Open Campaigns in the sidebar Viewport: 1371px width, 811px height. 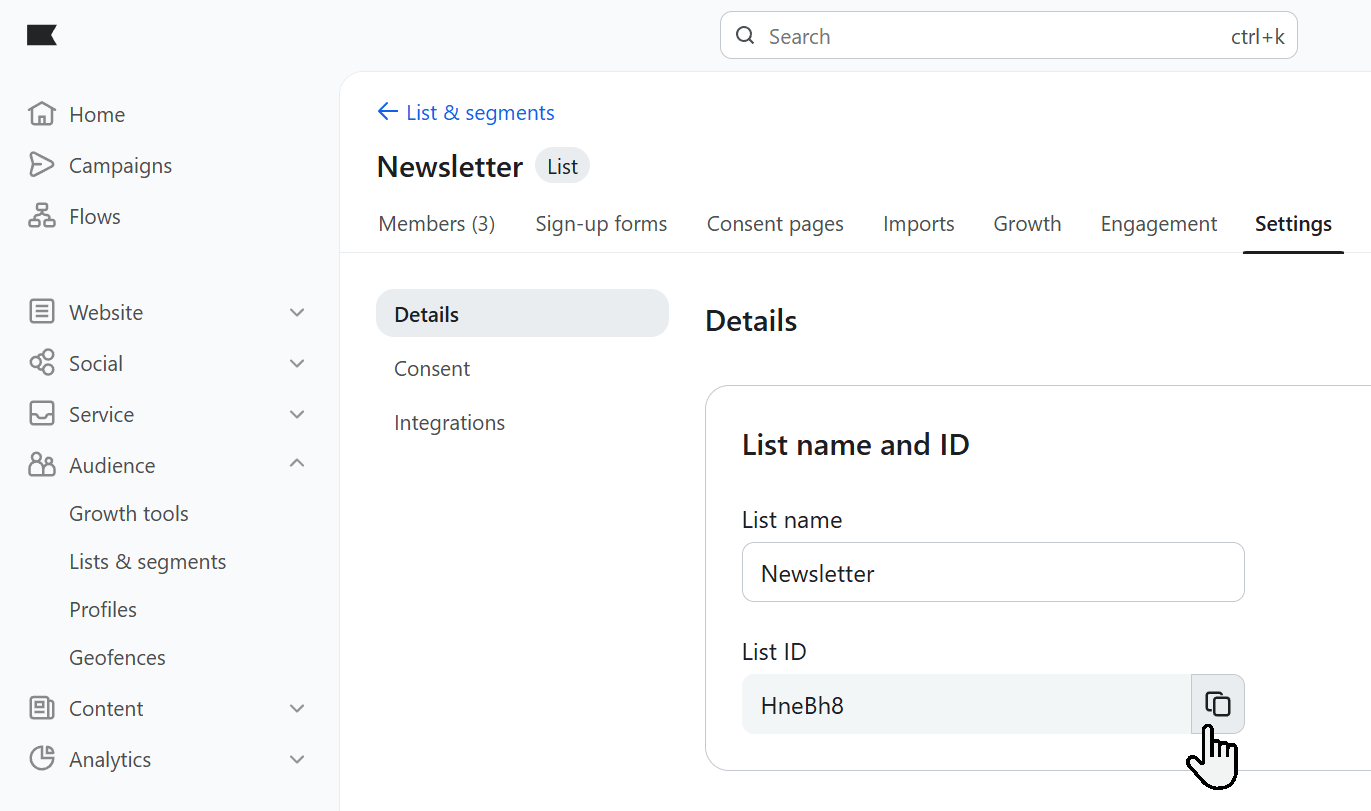tap(120, 165)
